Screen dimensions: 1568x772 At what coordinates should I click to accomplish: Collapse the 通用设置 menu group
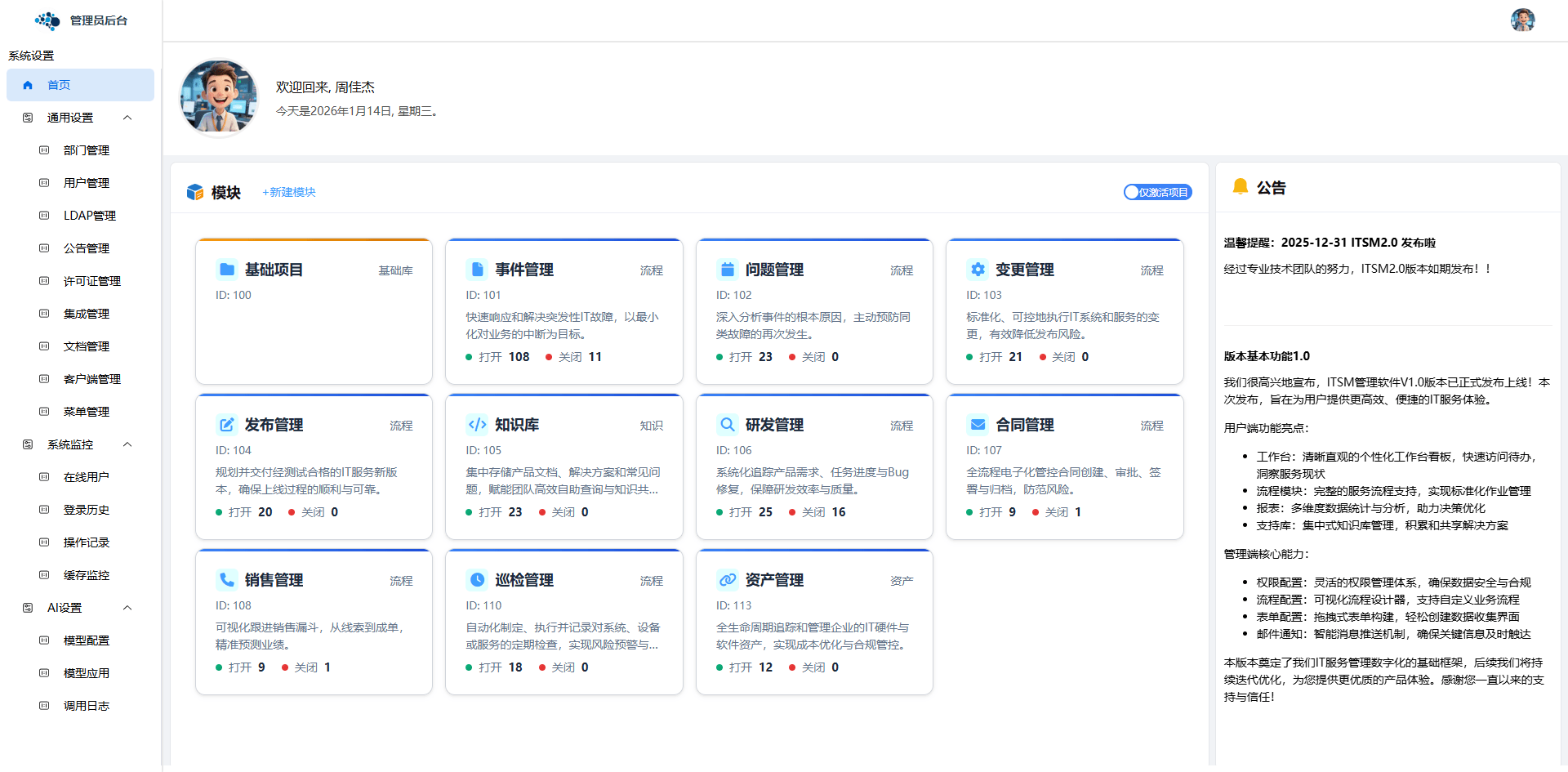pyautogui.click(x=127, y=118)
